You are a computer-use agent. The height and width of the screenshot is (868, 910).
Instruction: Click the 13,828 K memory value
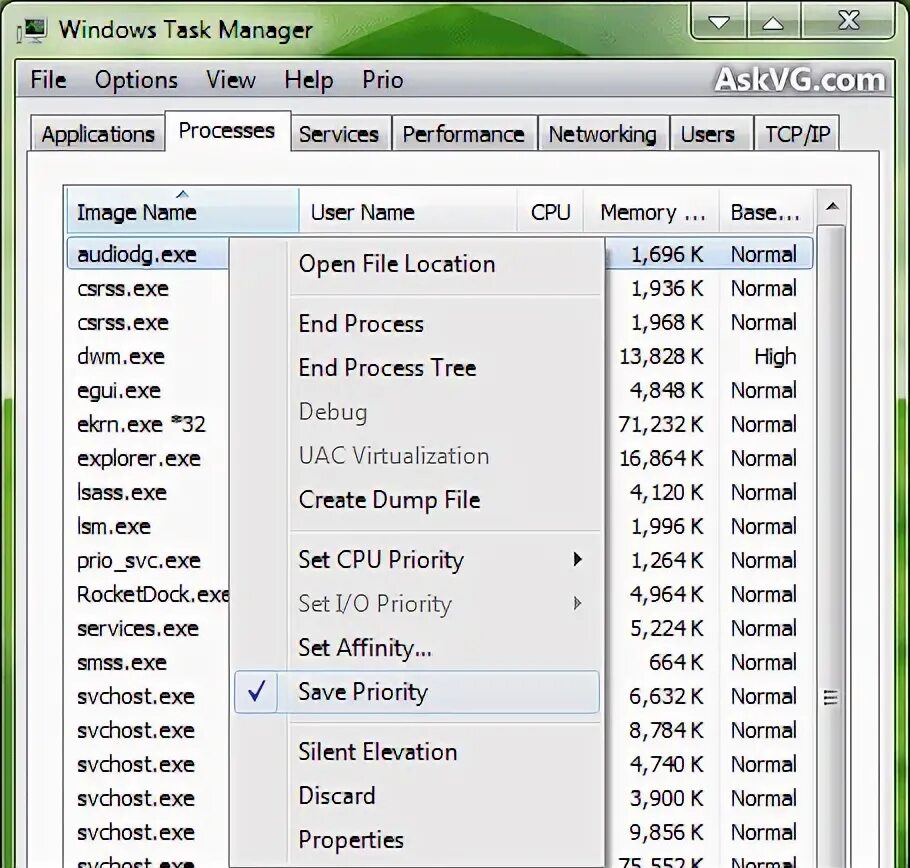pyautogui.click(x=661, y=356)
